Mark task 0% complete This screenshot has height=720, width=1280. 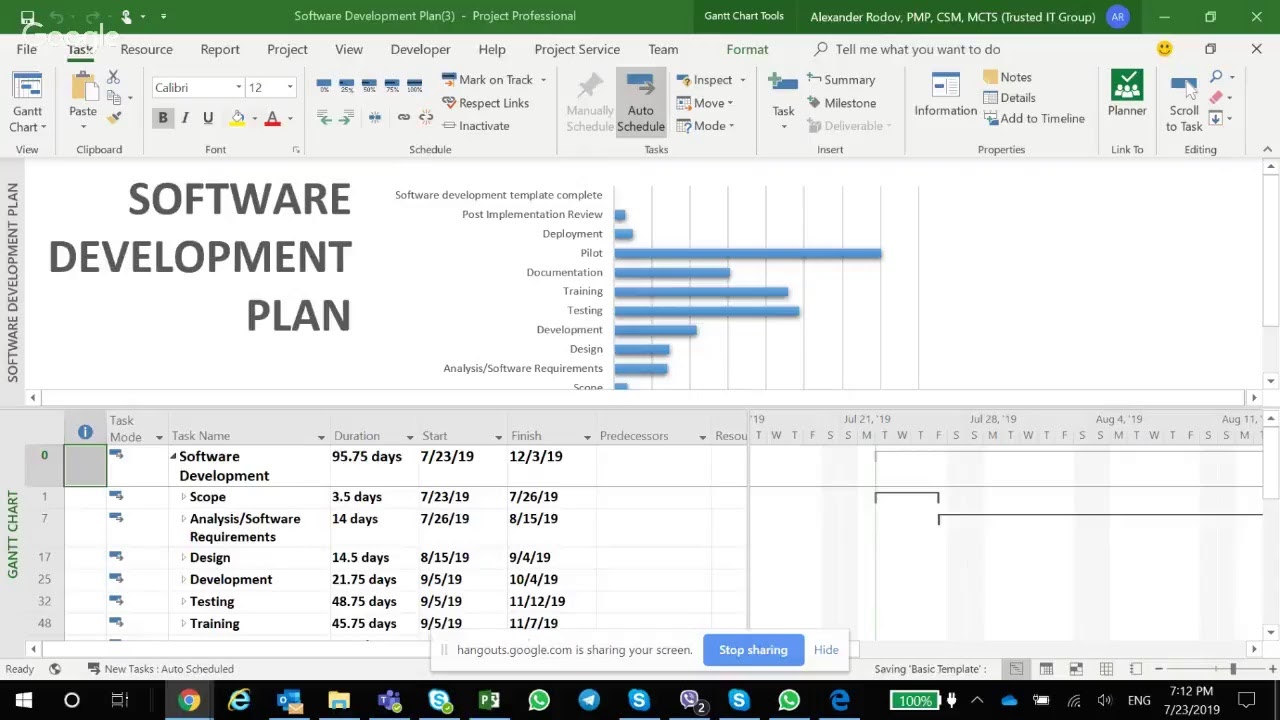tap(324, 86)
